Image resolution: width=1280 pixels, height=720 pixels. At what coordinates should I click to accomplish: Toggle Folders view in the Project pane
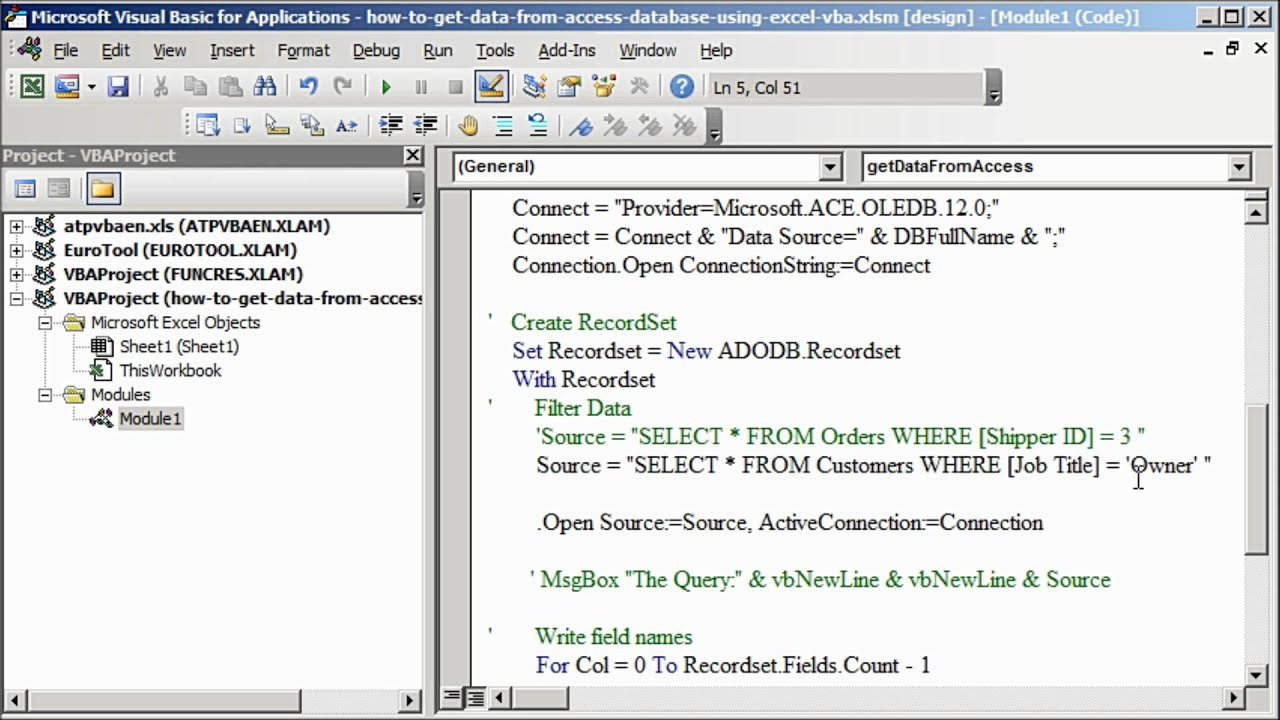coord(102,188)
